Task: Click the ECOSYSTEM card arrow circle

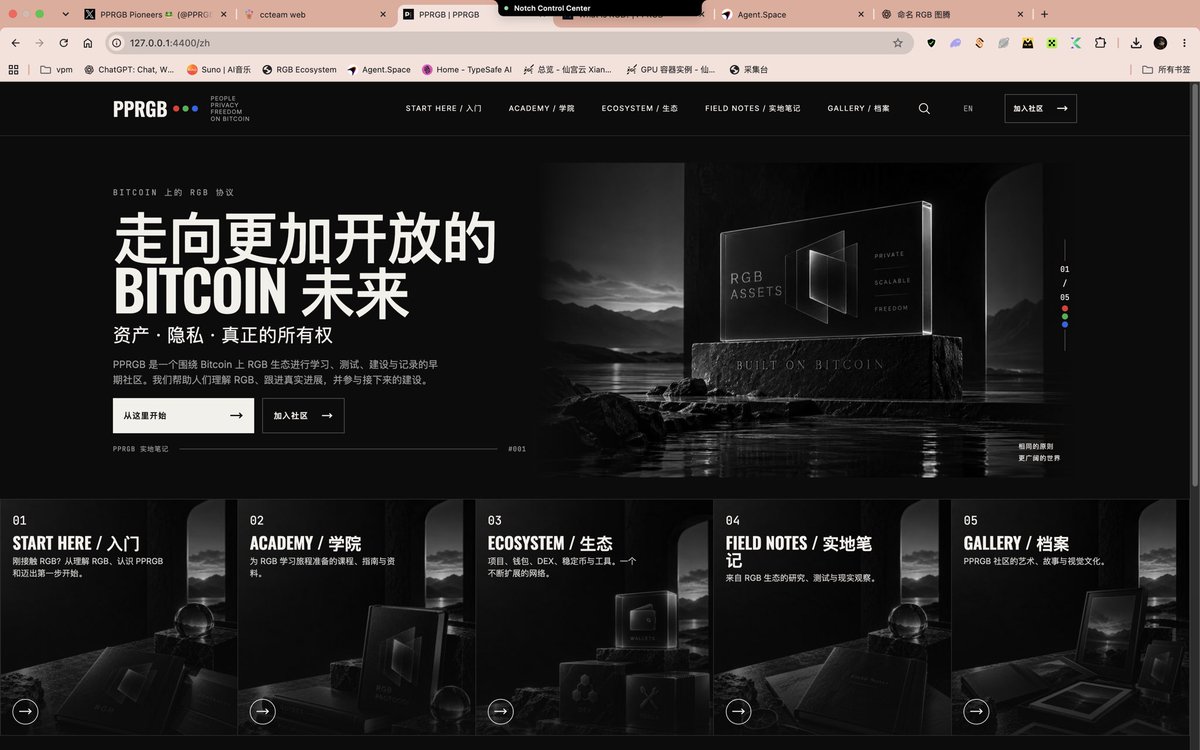Action: pyautogui.click(x=500, y=711)
